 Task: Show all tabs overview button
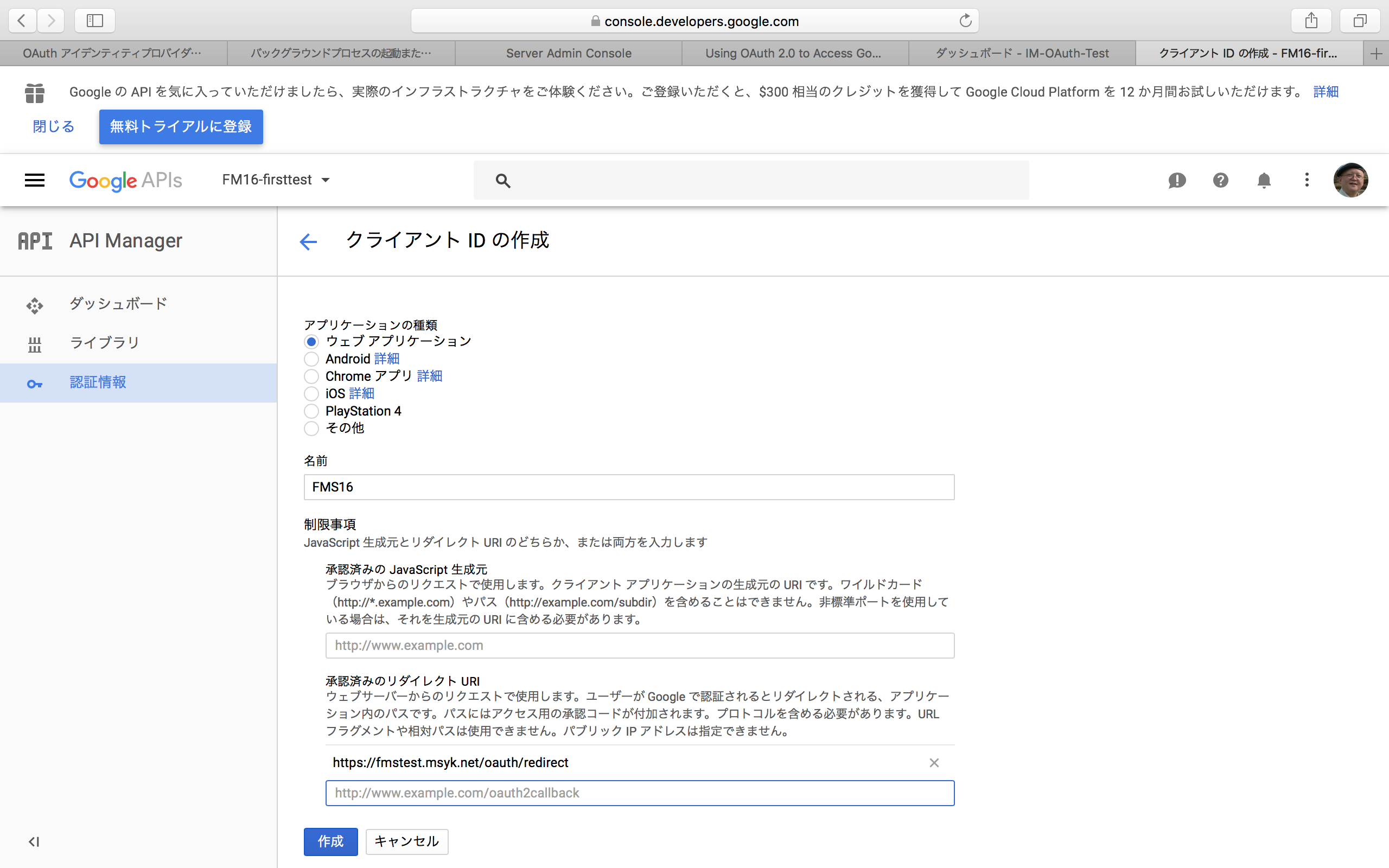tap(1360, 21)
